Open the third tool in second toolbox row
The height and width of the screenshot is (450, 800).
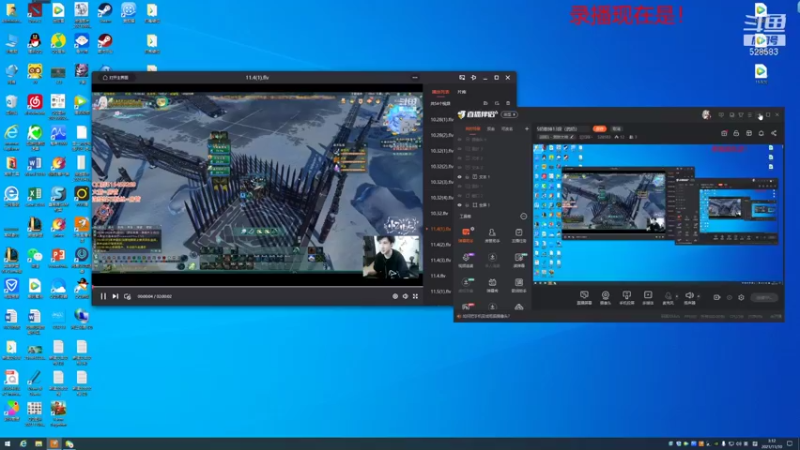point(519,260)
